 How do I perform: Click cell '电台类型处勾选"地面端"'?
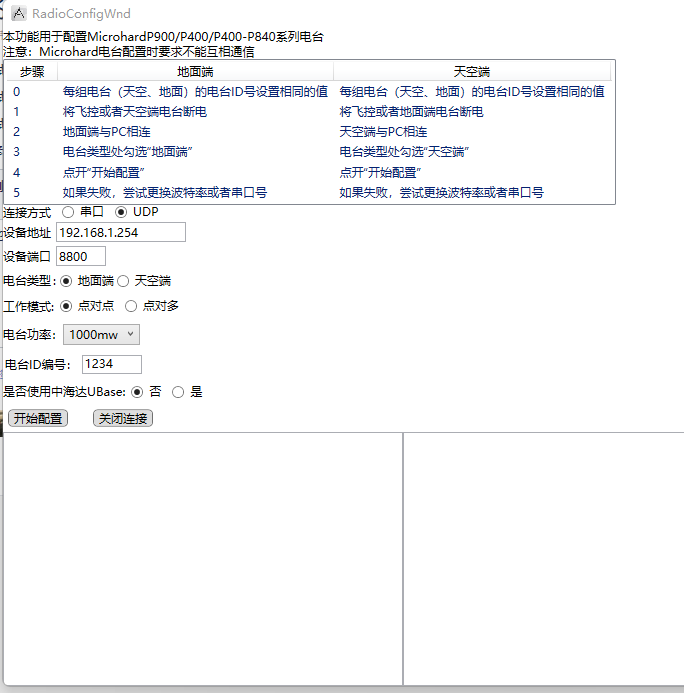click(x=127, y=152)
